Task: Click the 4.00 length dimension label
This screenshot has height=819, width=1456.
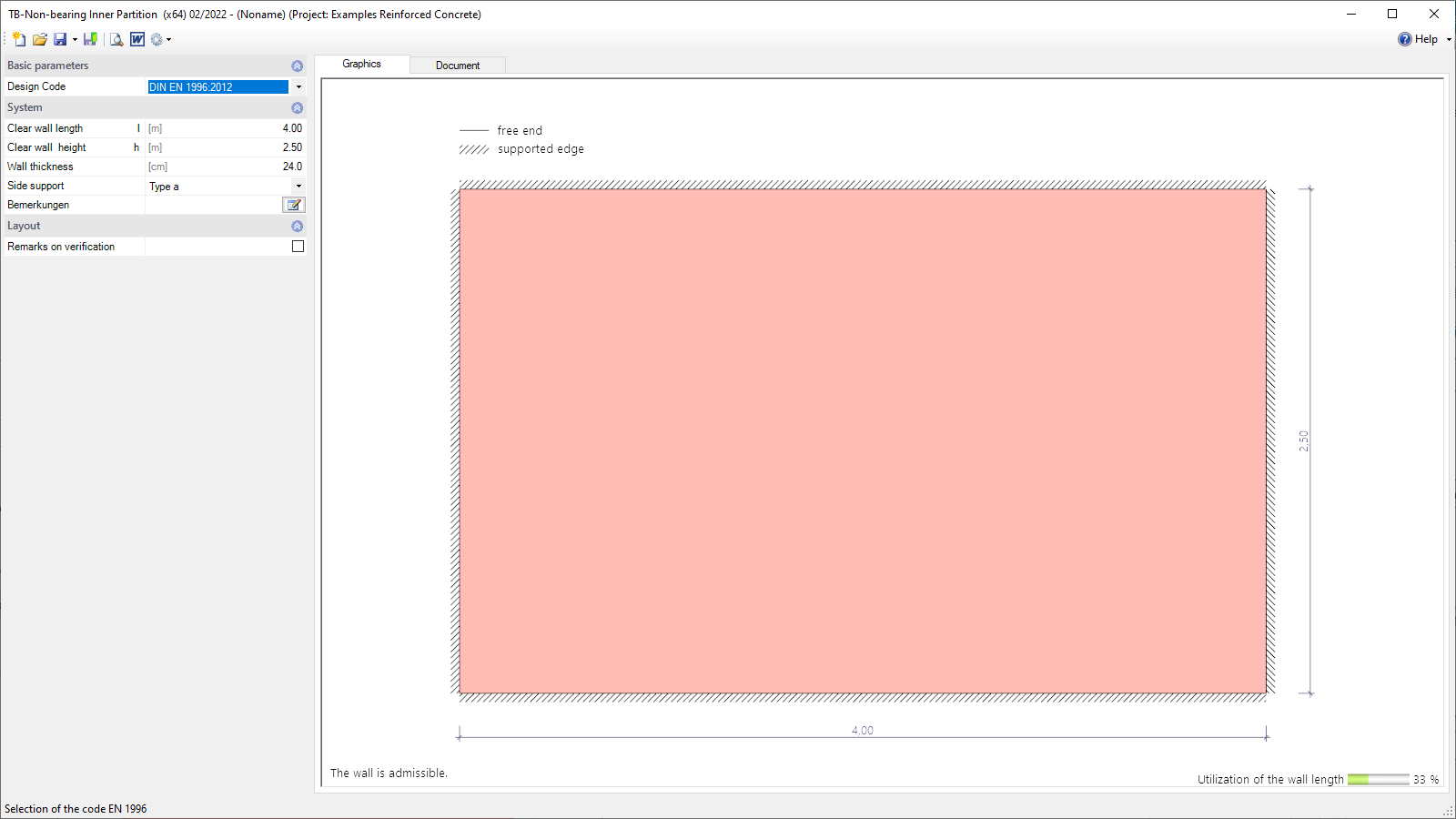Action: tap(863, 730)
